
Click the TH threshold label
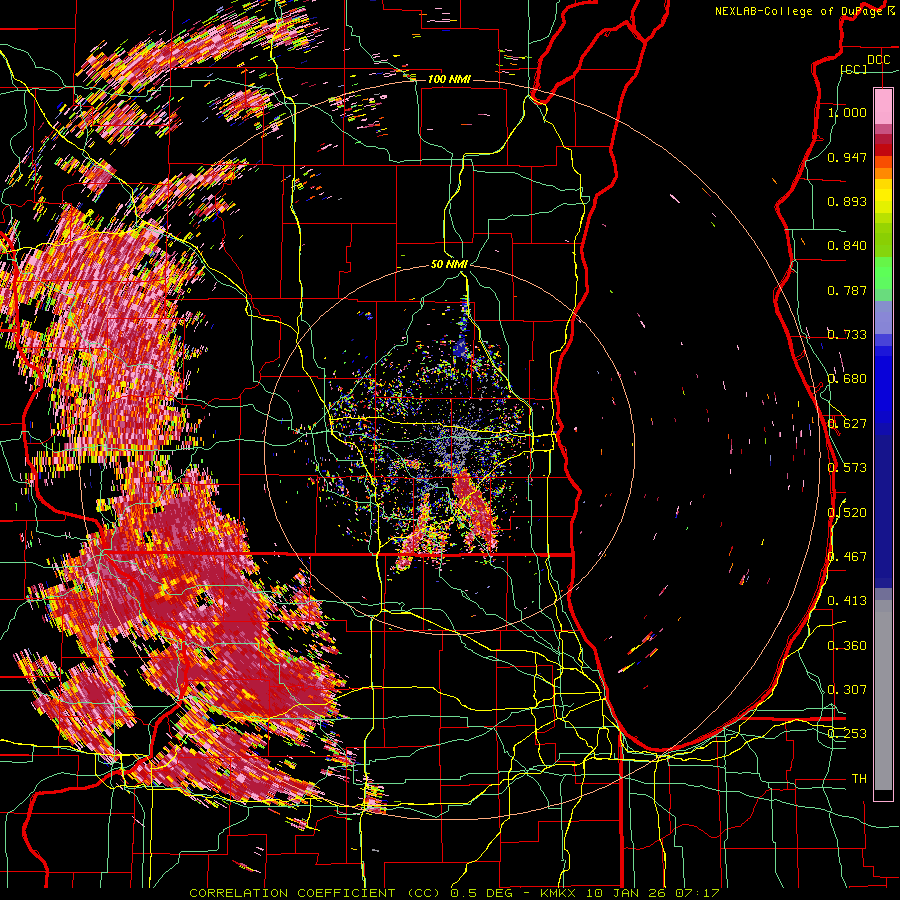click(x=859, y=779)
